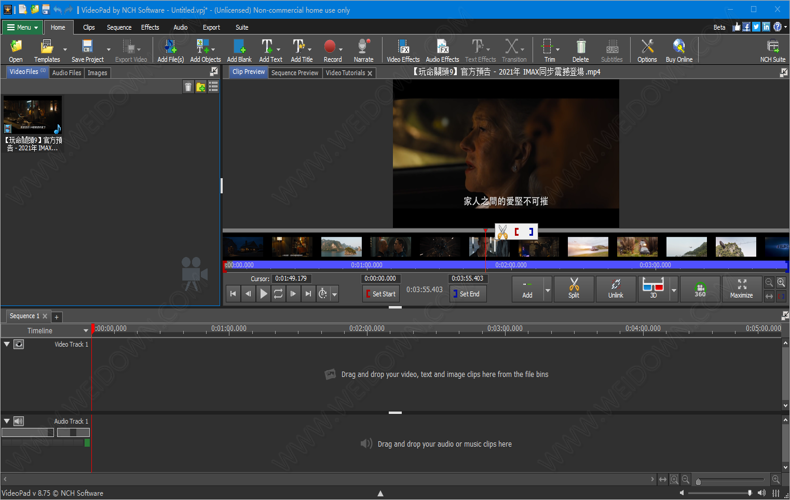The image size is (790, 500).
Task: Select the video clip thumbnail in bin
Action: pyautogui.click(x=33, y=115)
